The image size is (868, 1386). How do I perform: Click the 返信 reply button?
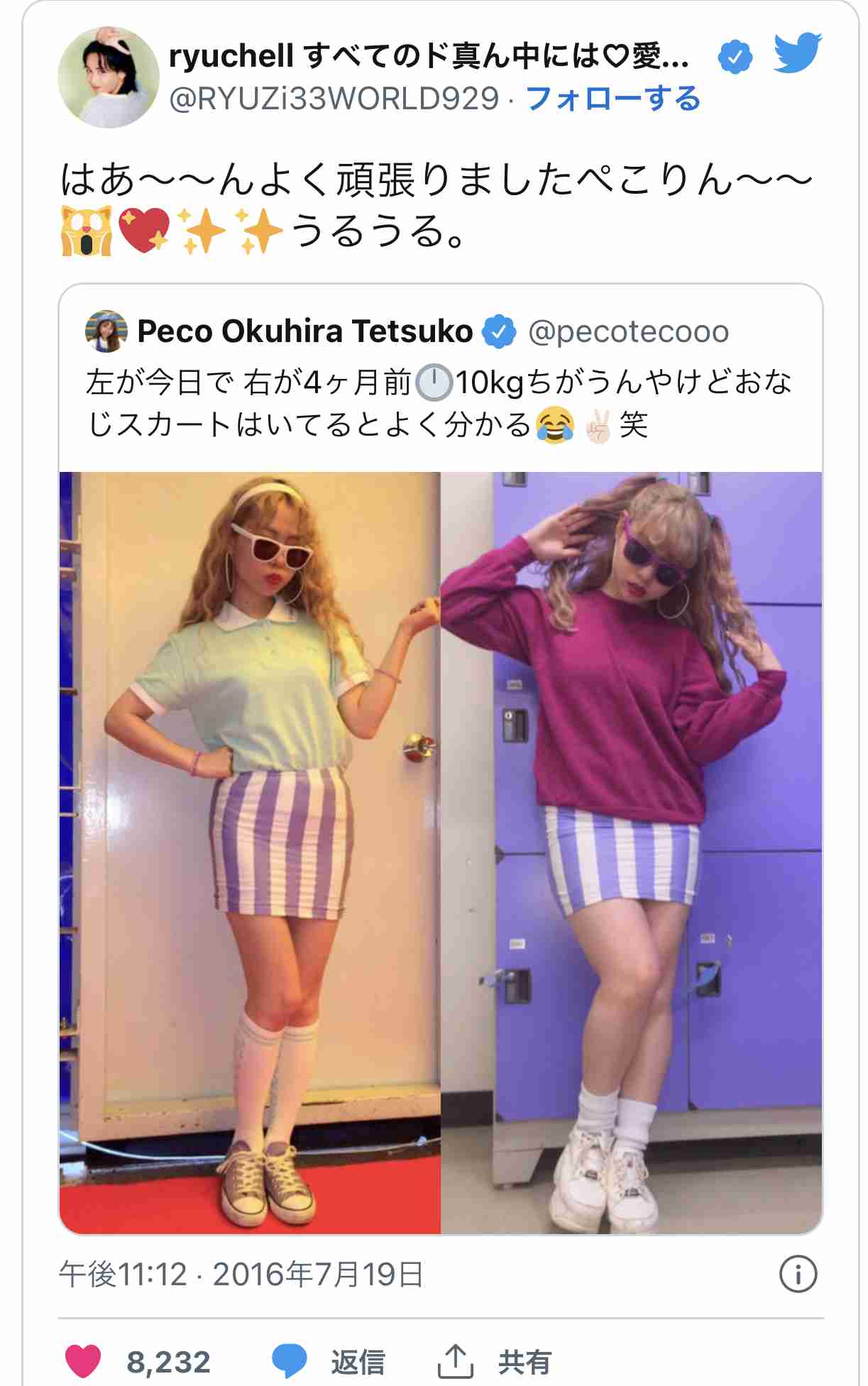tap(358, 1362)
